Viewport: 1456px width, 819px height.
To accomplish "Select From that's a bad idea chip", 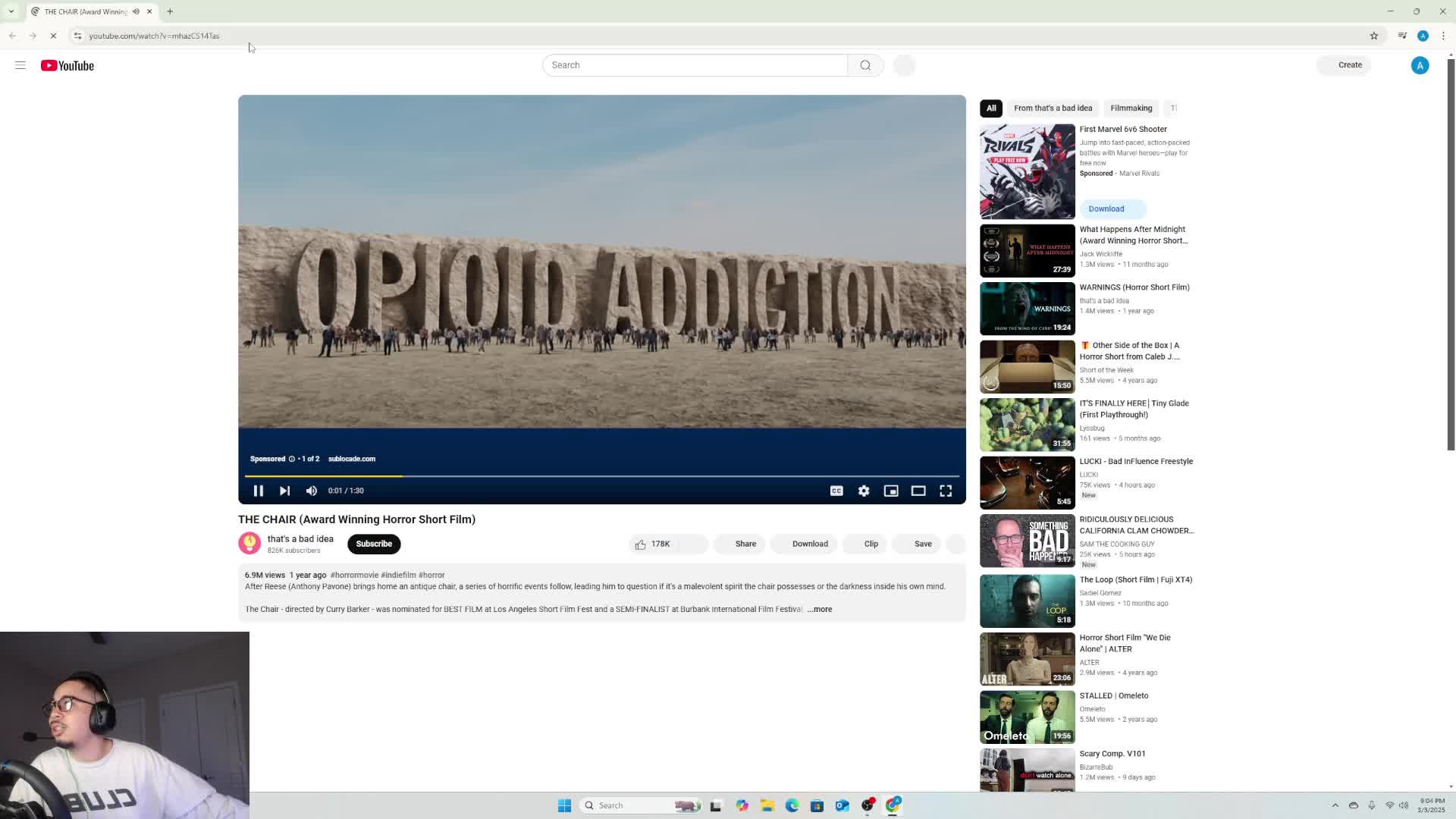I will 1053,108.
